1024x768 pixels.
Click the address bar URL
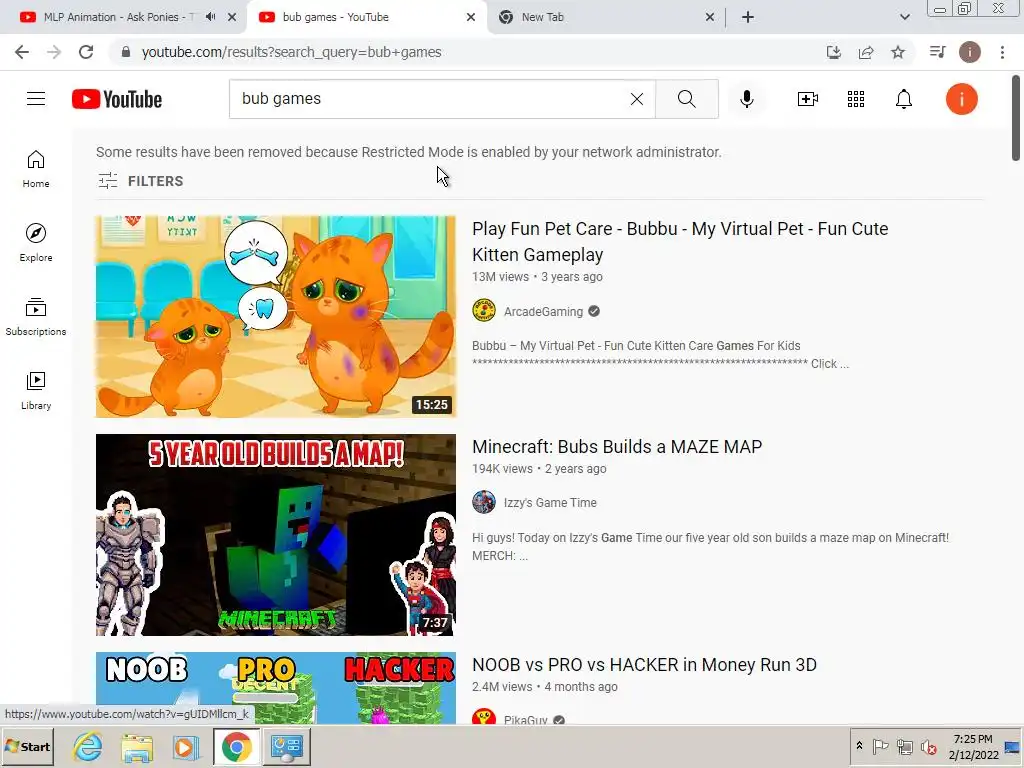[291, 52]
